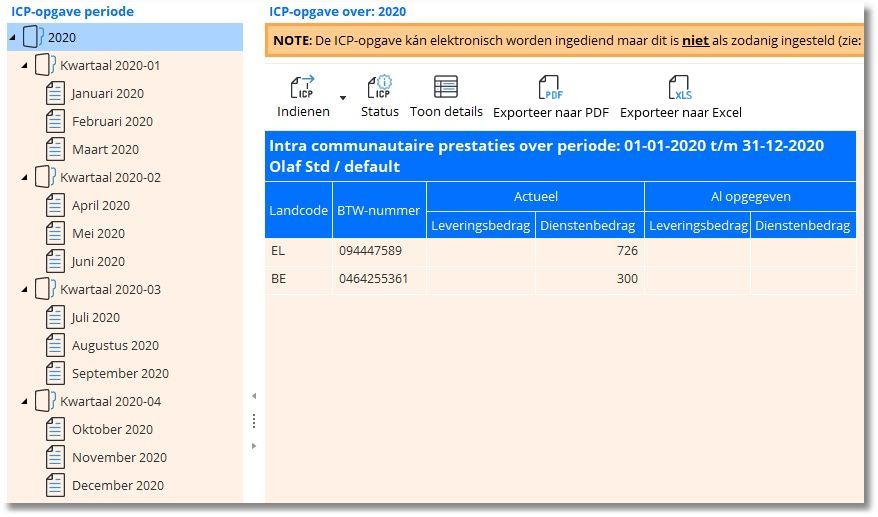Click the vertical splitter handle between panels
The image size is (878, 517).
pyautogui.click(x=254, y=420)
